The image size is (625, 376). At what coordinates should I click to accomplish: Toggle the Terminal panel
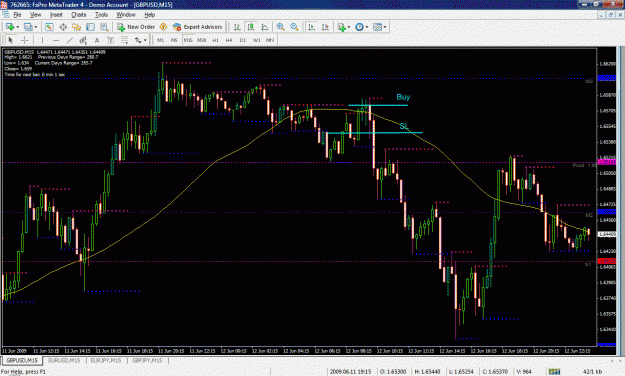(90, 27)
